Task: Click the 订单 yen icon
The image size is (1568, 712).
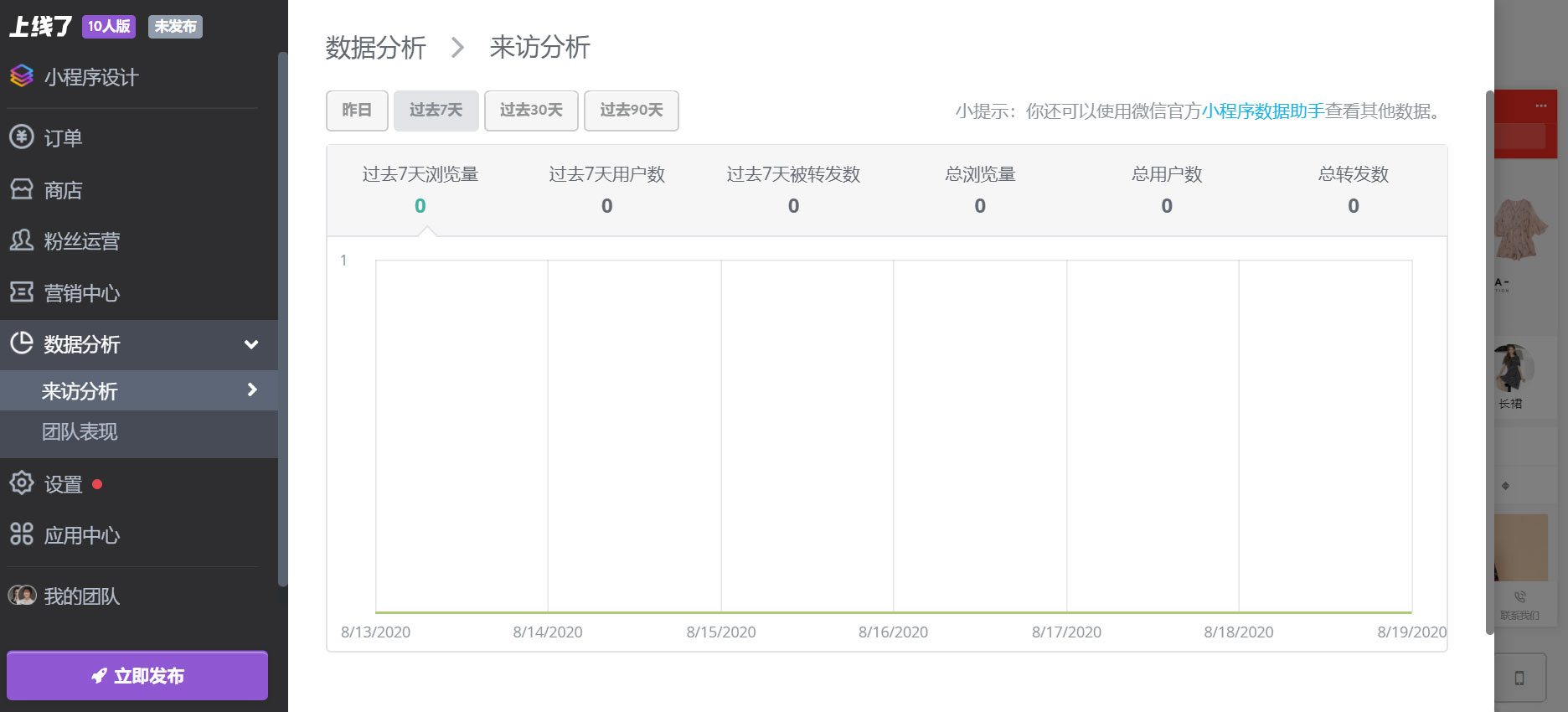Action: tap(22, 137)
